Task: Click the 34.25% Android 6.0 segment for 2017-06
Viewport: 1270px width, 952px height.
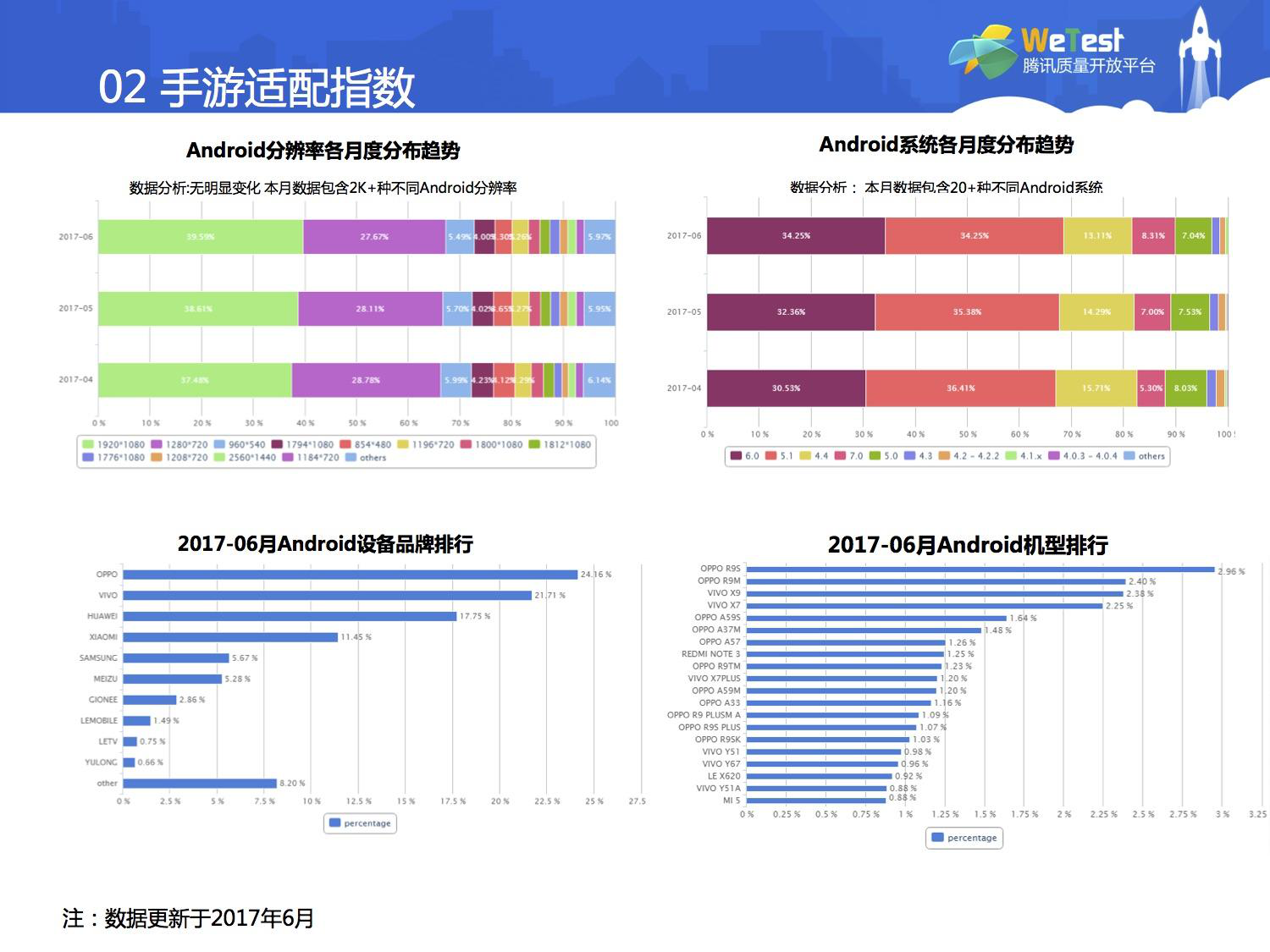Action: coord(796,236)
